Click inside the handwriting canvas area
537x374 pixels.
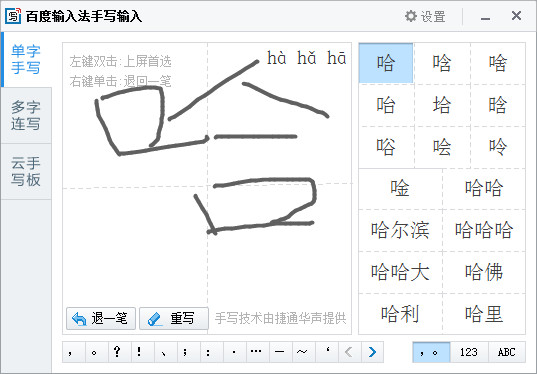pos(207,188)
